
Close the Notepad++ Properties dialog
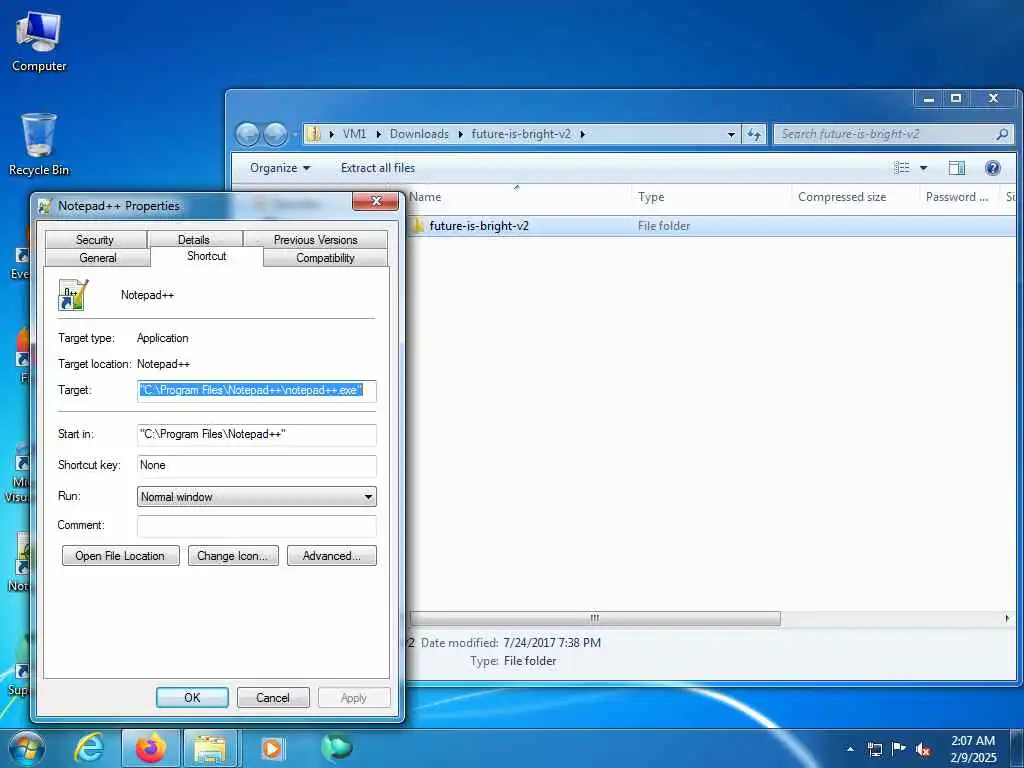(x=376, y=201)
